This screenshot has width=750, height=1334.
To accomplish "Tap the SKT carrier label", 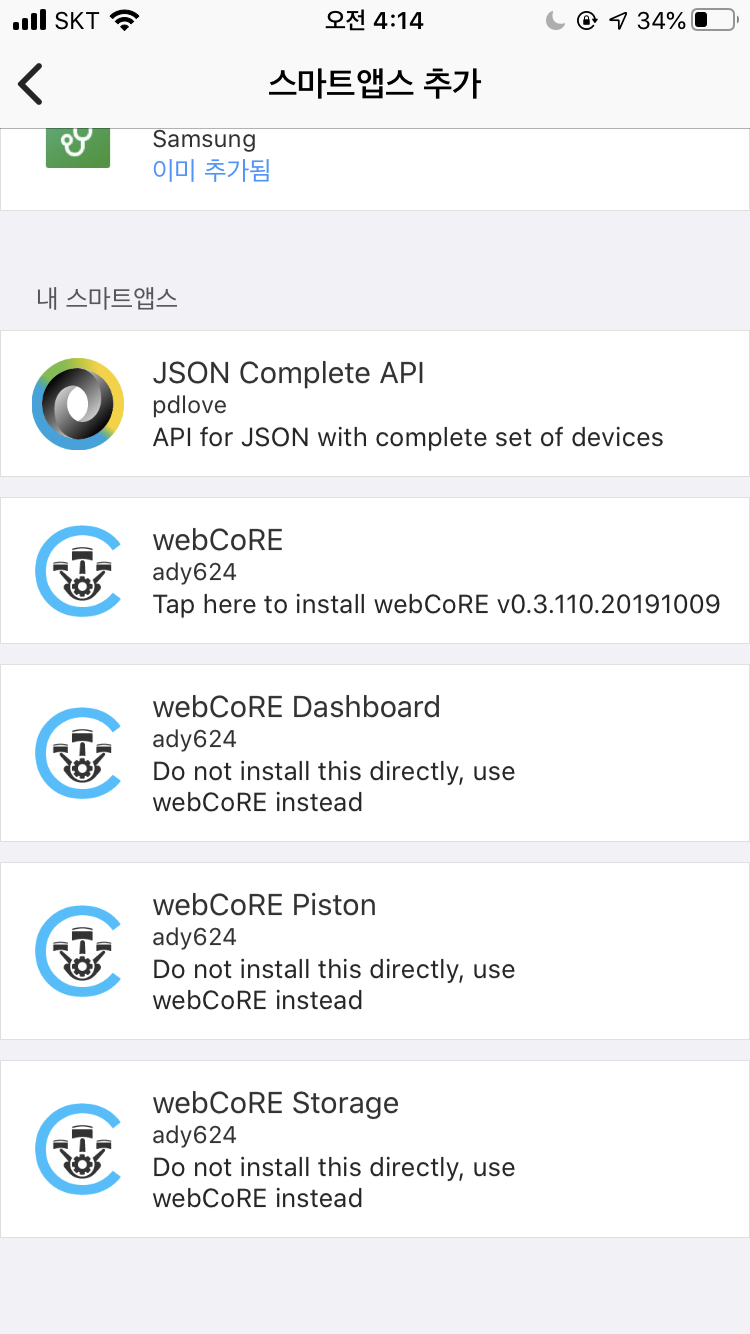I will 78,21.
